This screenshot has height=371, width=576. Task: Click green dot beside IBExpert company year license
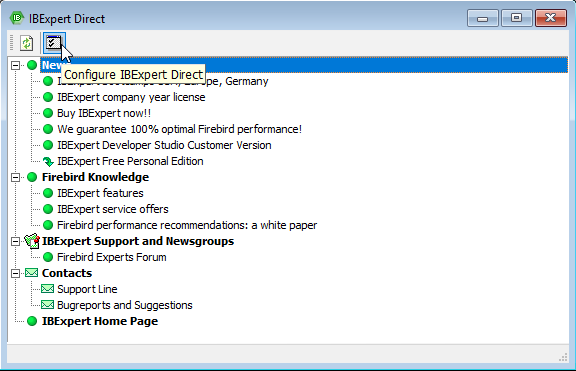pos(48,97)
